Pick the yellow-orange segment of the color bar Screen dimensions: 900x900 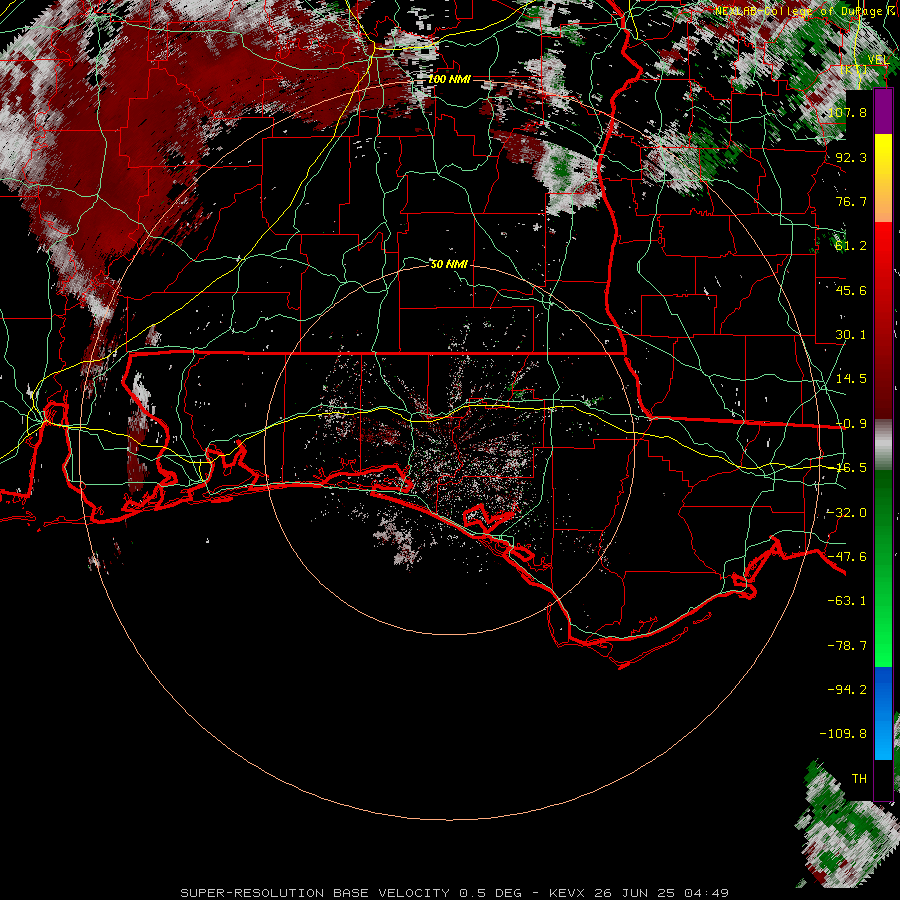(x=883, y=178)
